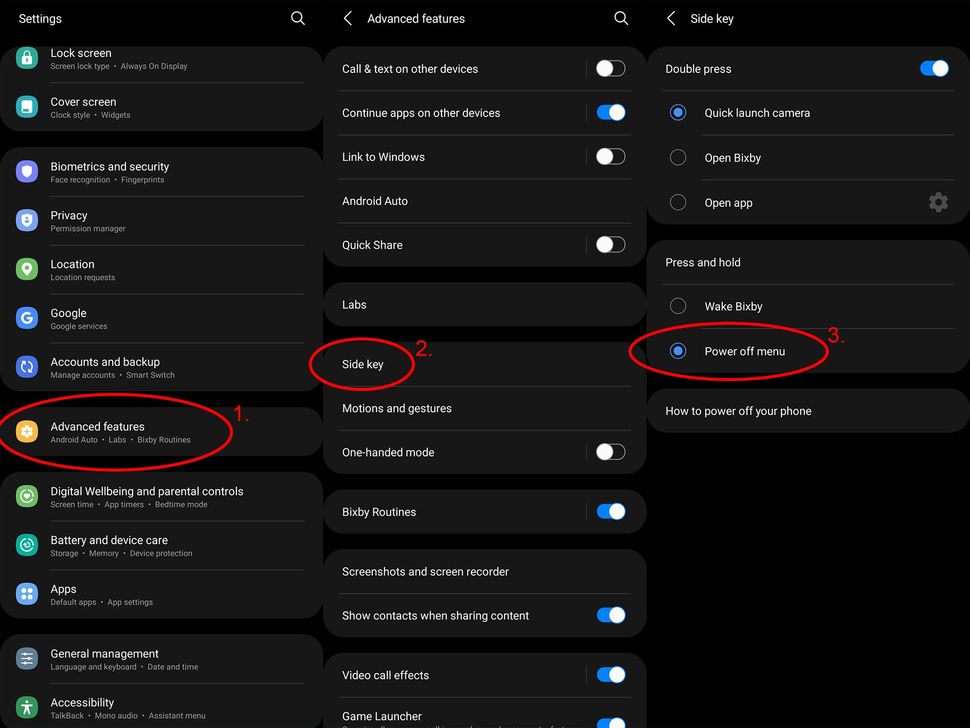Click the Location pin icon
Viewport: 970px width, 728px height.
(x=27, y=269)
